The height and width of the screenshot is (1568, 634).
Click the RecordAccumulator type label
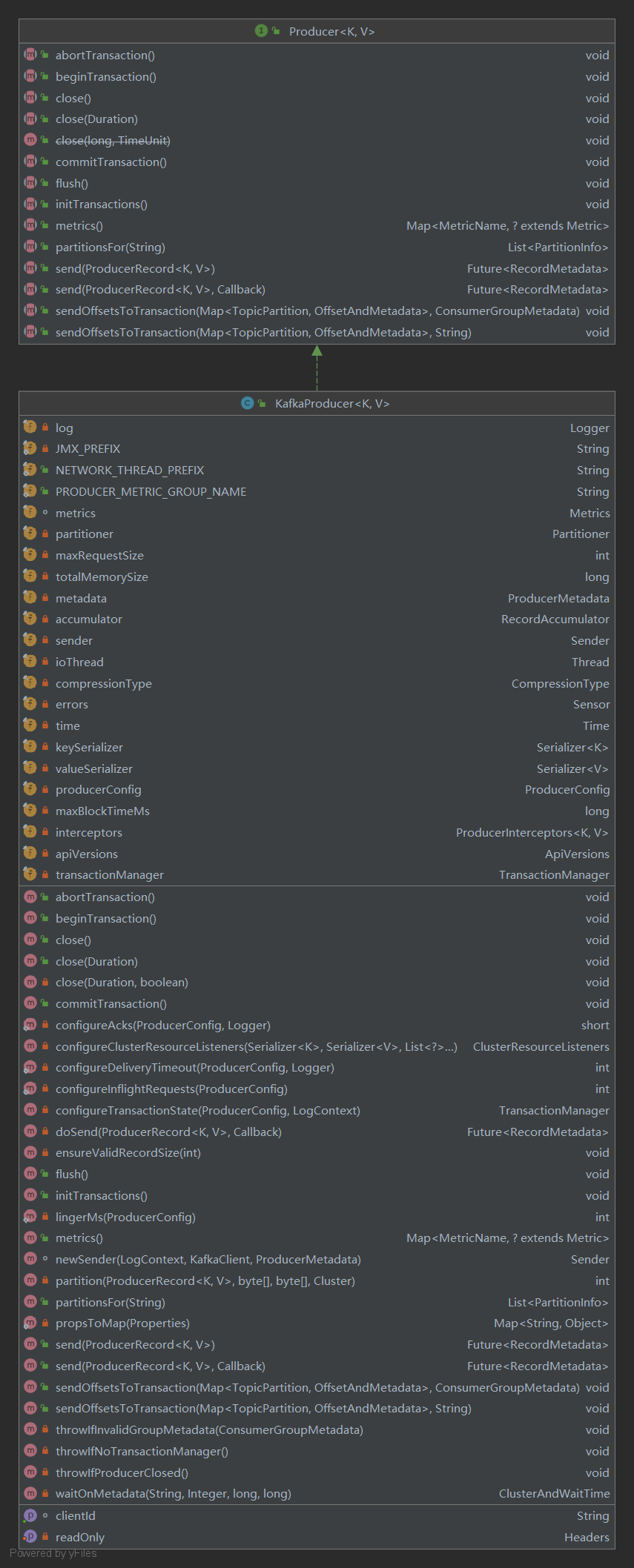(x=555, y=619)
